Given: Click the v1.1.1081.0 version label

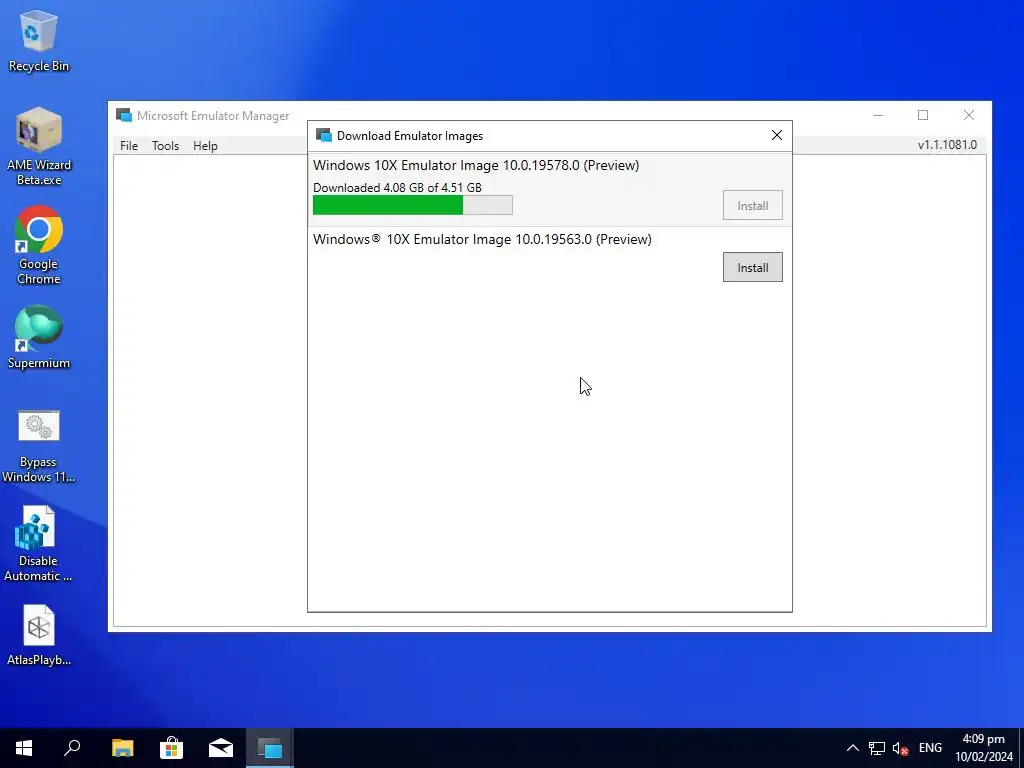Looking at the screenshot, I should pyautogui.click(x=947, y=145).
